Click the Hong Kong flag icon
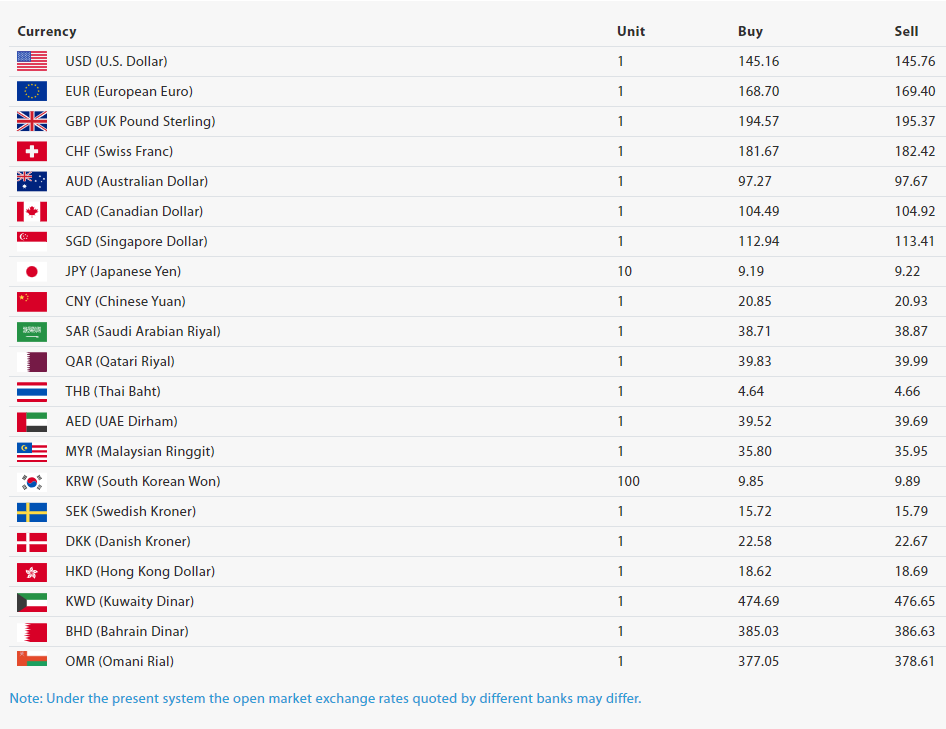Viewport: 946px width, 729px height. point(32,571)
